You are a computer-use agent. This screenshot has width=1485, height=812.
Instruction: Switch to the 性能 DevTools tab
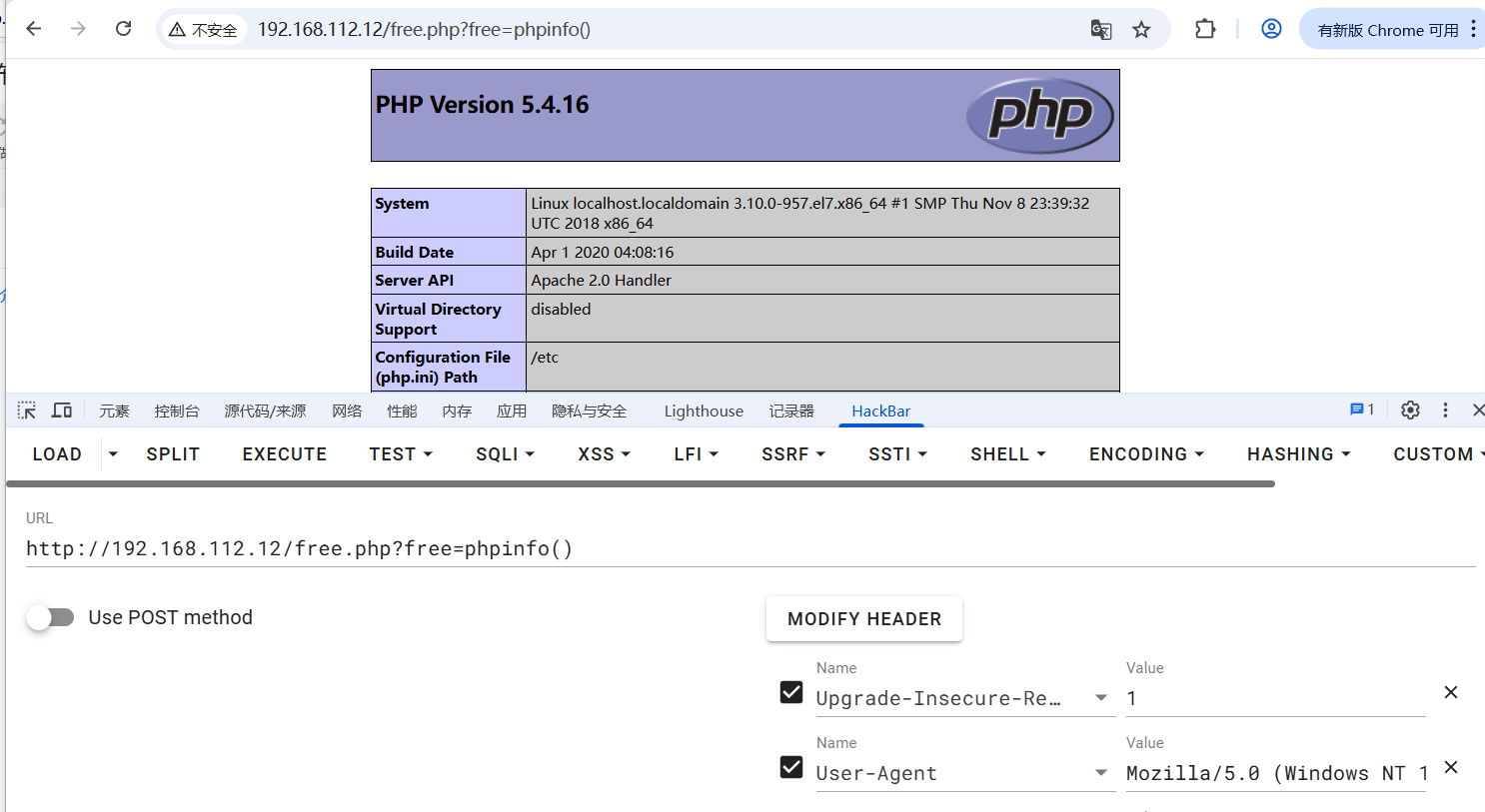pos(402,410)
